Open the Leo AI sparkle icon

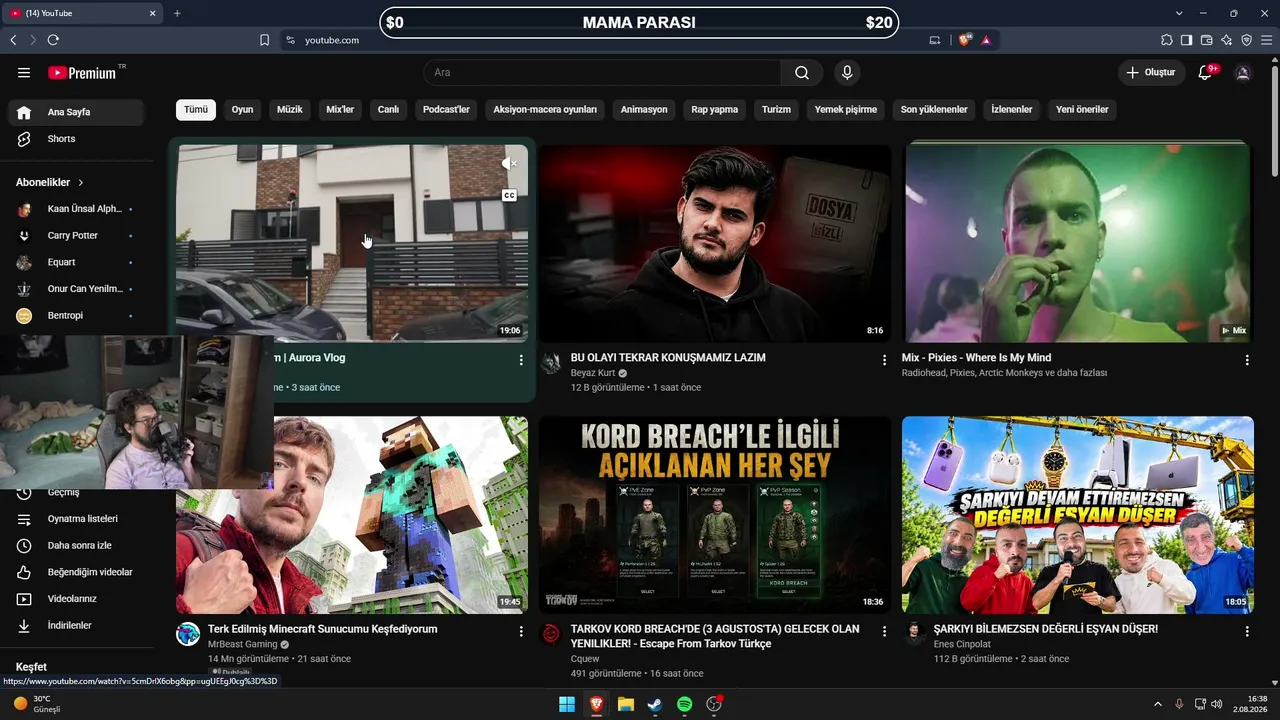[x=1227, y=40]
